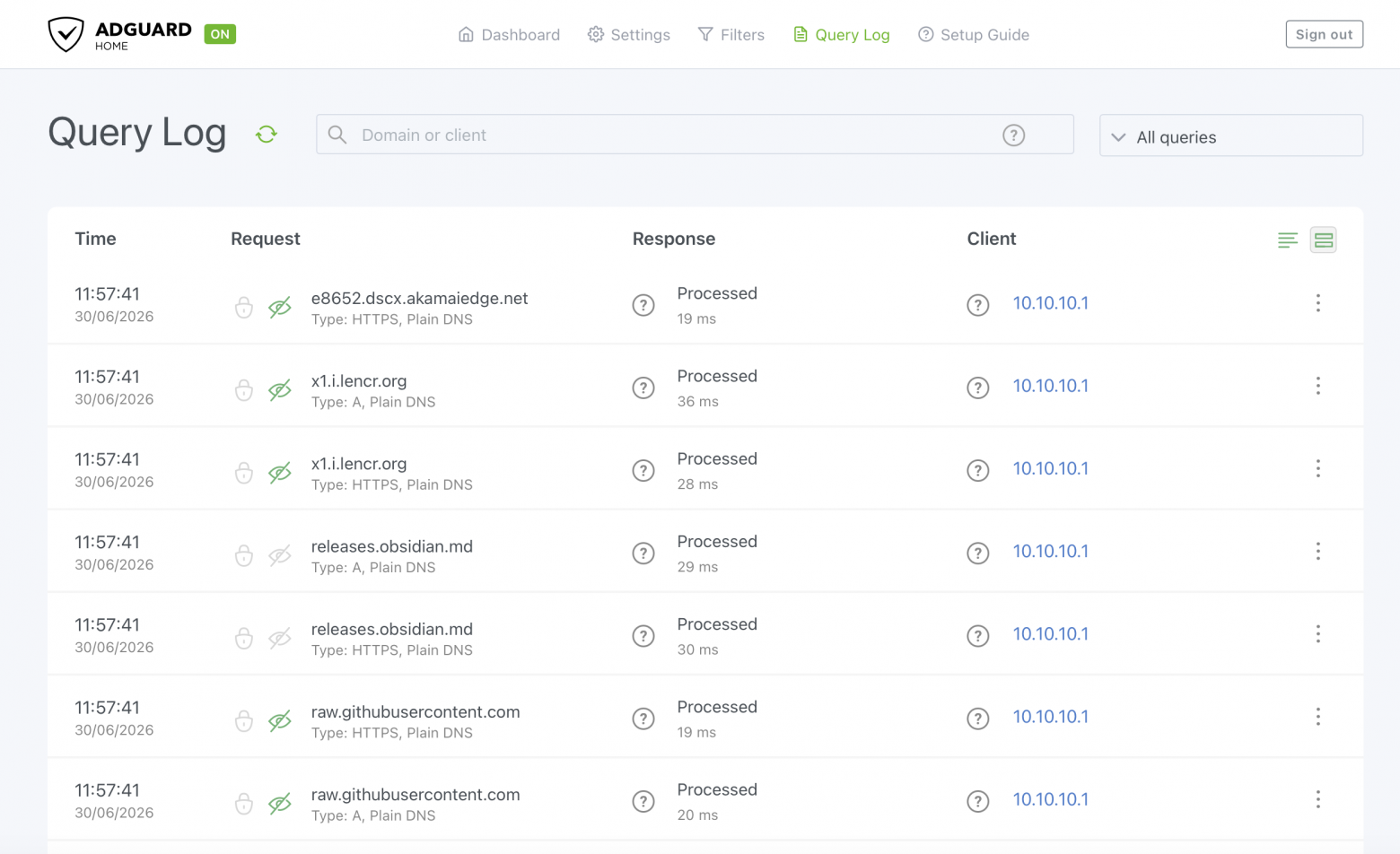Select the Query Log tab
Viewport: 1400px width, 854px height.
click(842, 35)
